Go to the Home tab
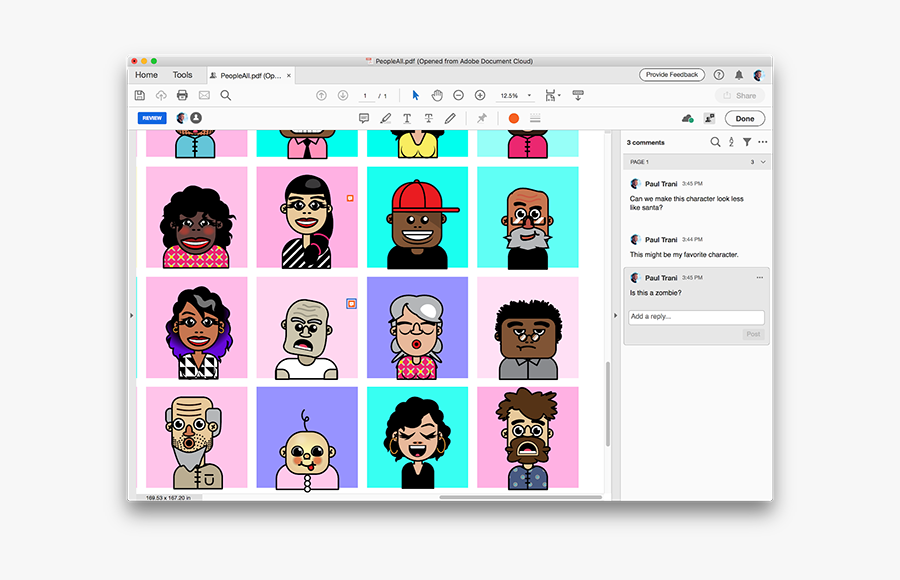Screen dimensions: 900x580 coord(146,75)
